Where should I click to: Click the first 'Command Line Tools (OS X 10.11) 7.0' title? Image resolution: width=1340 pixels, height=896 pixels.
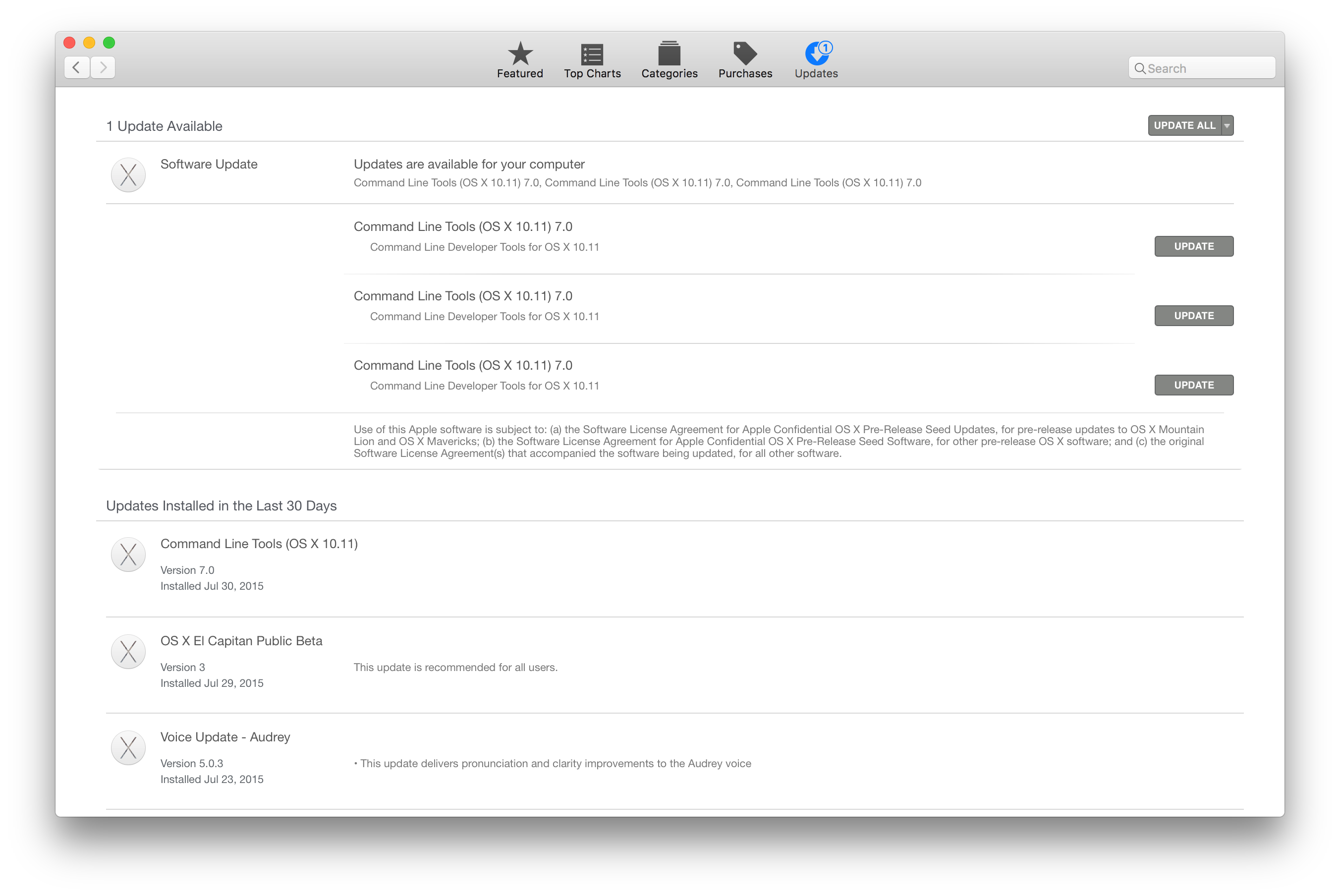[x=463, y=227]
